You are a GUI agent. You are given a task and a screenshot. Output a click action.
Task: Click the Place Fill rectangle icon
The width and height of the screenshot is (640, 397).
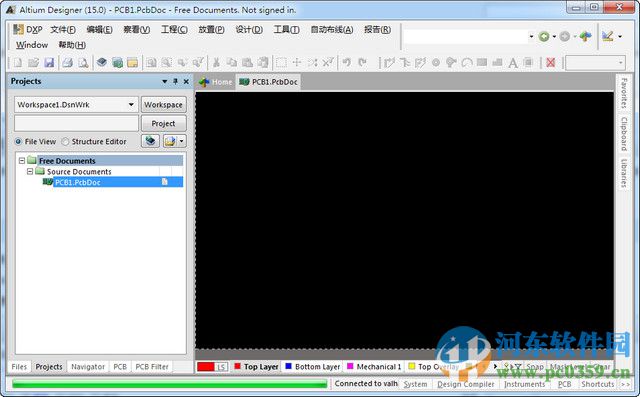coord(482,62)
